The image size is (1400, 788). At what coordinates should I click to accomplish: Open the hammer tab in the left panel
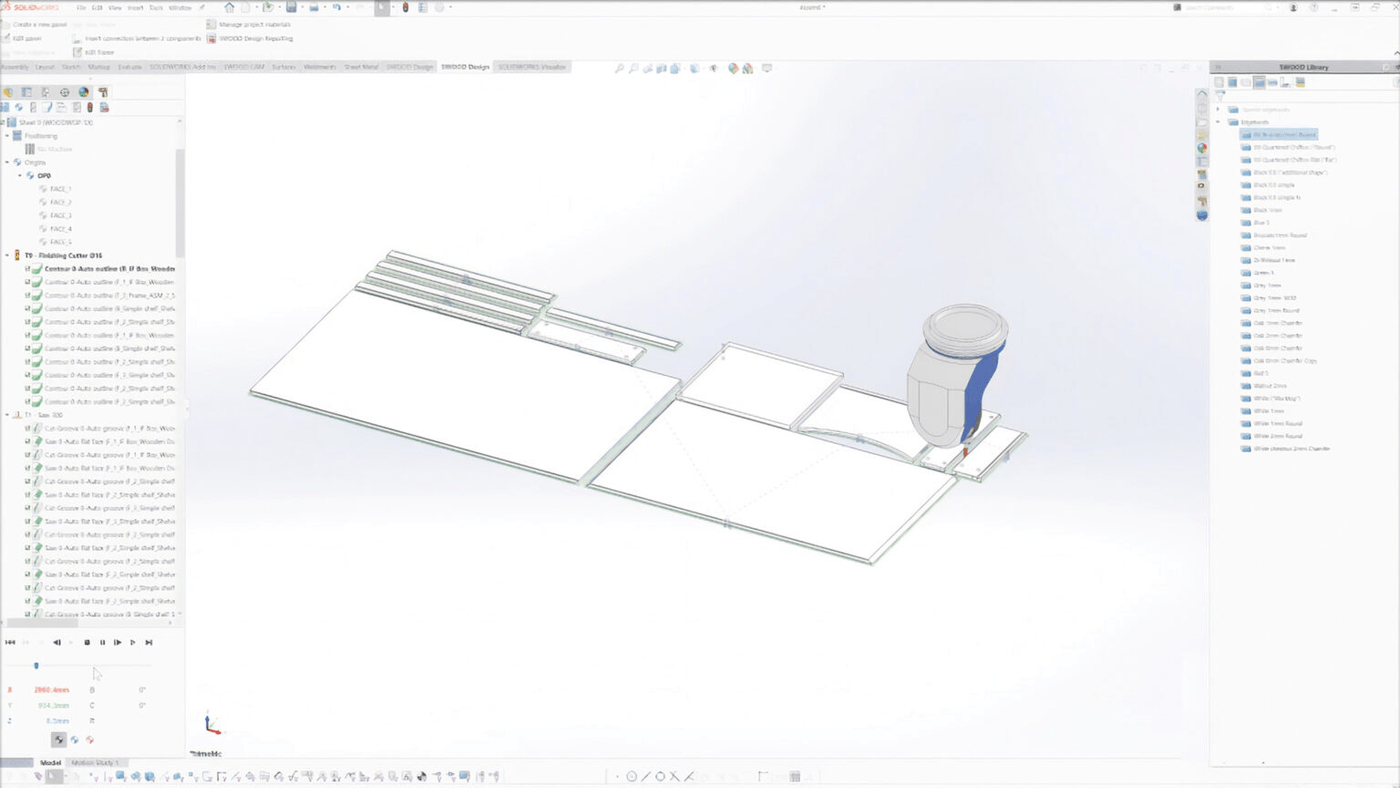click(102, 92)
